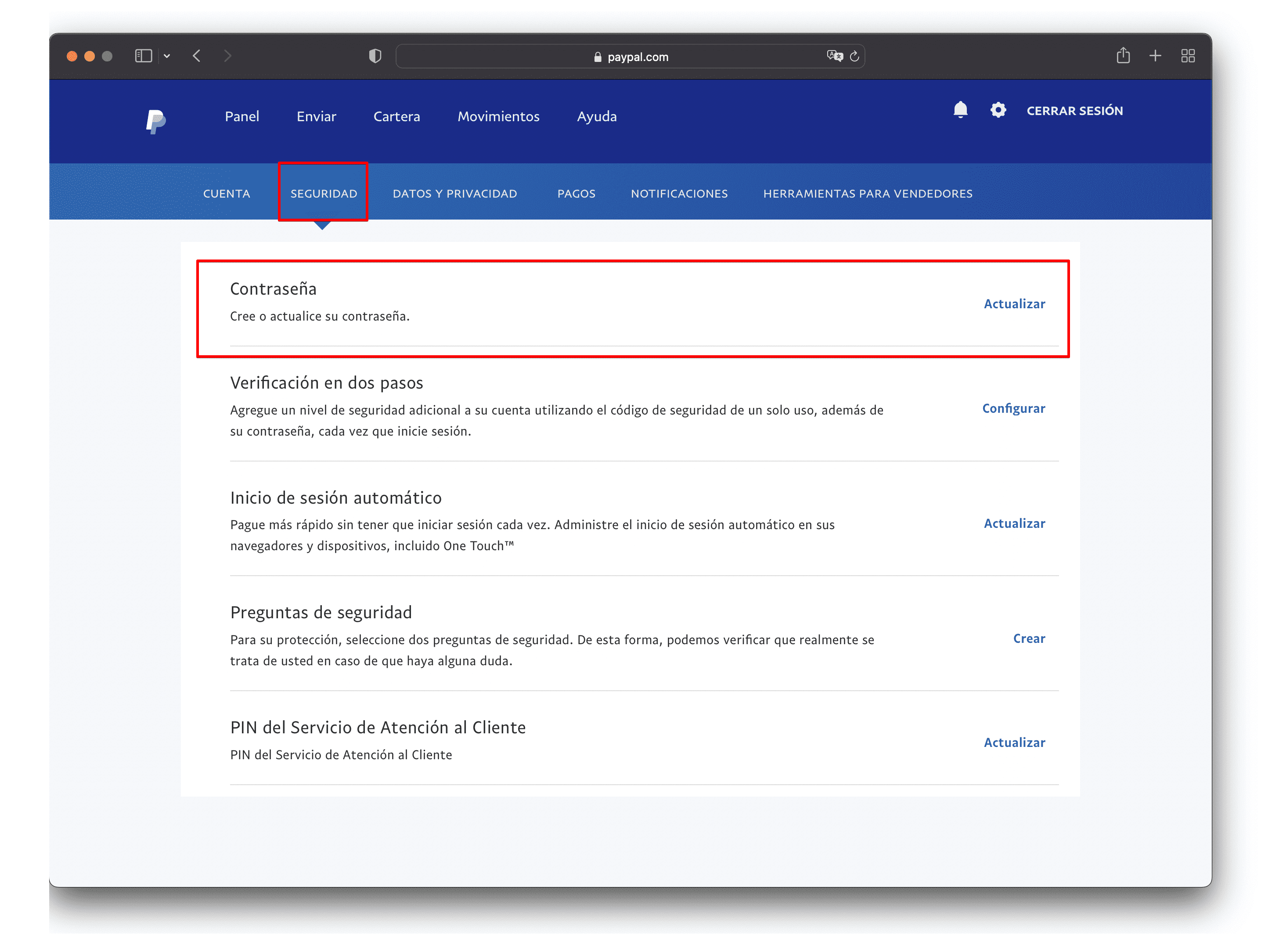Click the translate page icon
1261x952 pixels.
click(835, 56)
